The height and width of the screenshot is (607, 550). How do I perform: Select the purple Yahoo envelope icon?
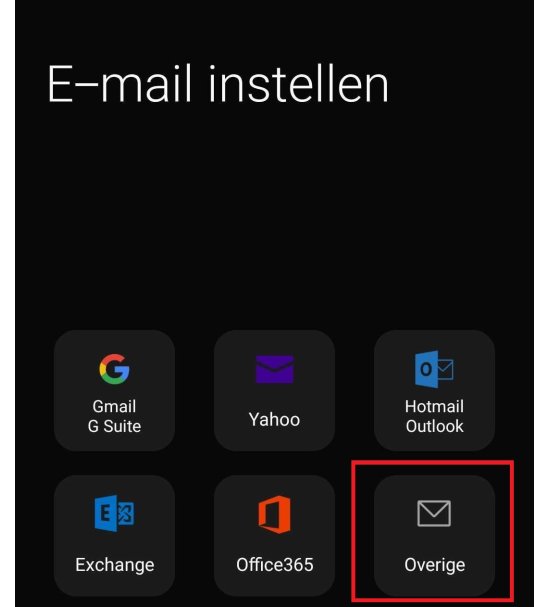coord(274,369)
